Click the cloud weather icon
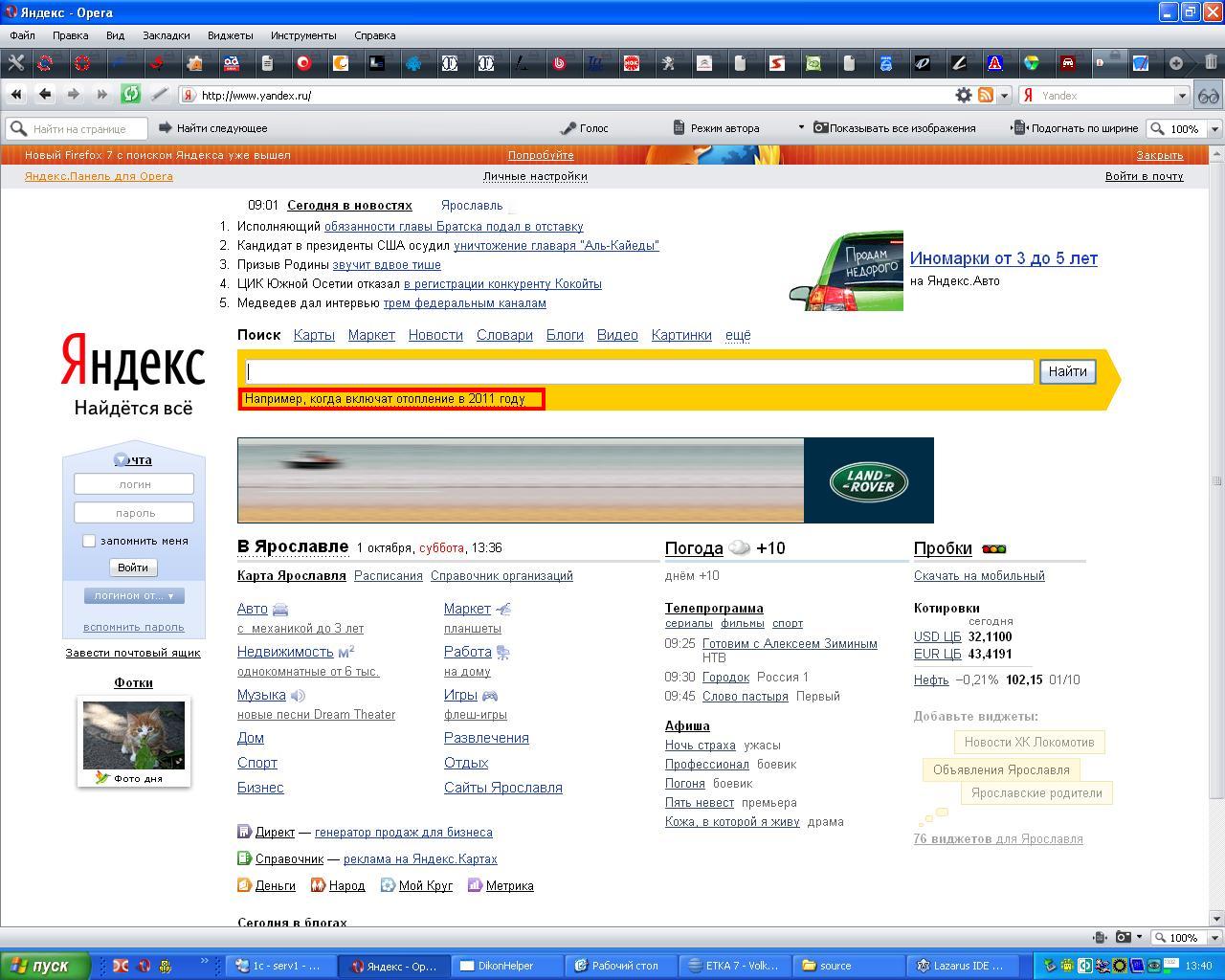Image resolution: width=1225 pixels, height=980 pixels. pyautogui.click(x=739, y=548)
